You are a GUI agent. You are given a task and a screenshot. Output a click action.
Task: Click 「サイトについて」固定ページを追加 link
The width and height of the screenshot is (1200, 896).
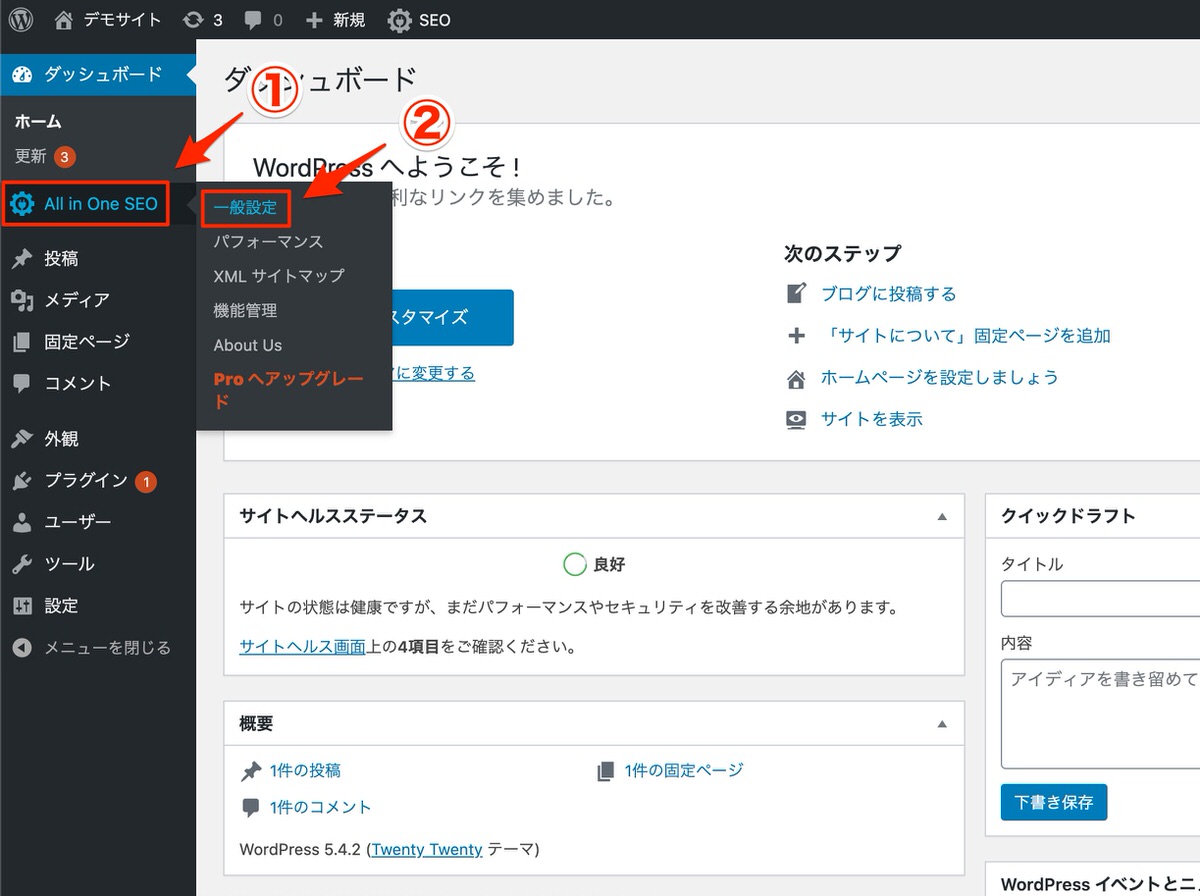point(966,336)
